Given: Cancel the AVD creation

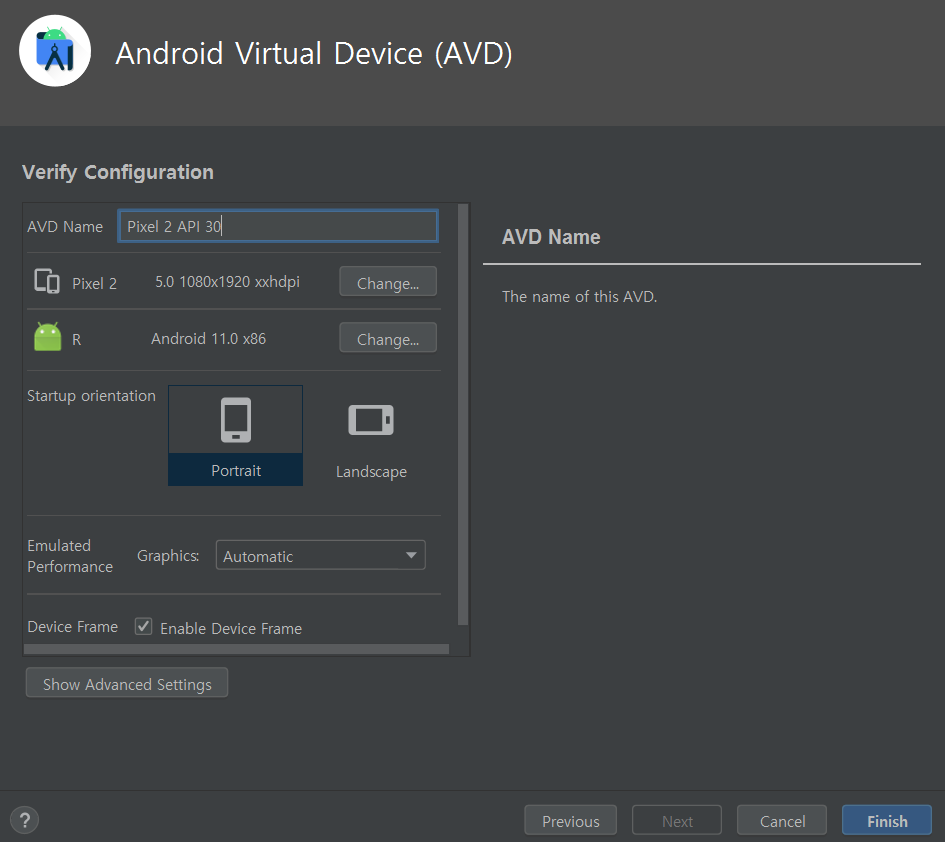Looking at the screenshot, I should click(x=782, y=821).
